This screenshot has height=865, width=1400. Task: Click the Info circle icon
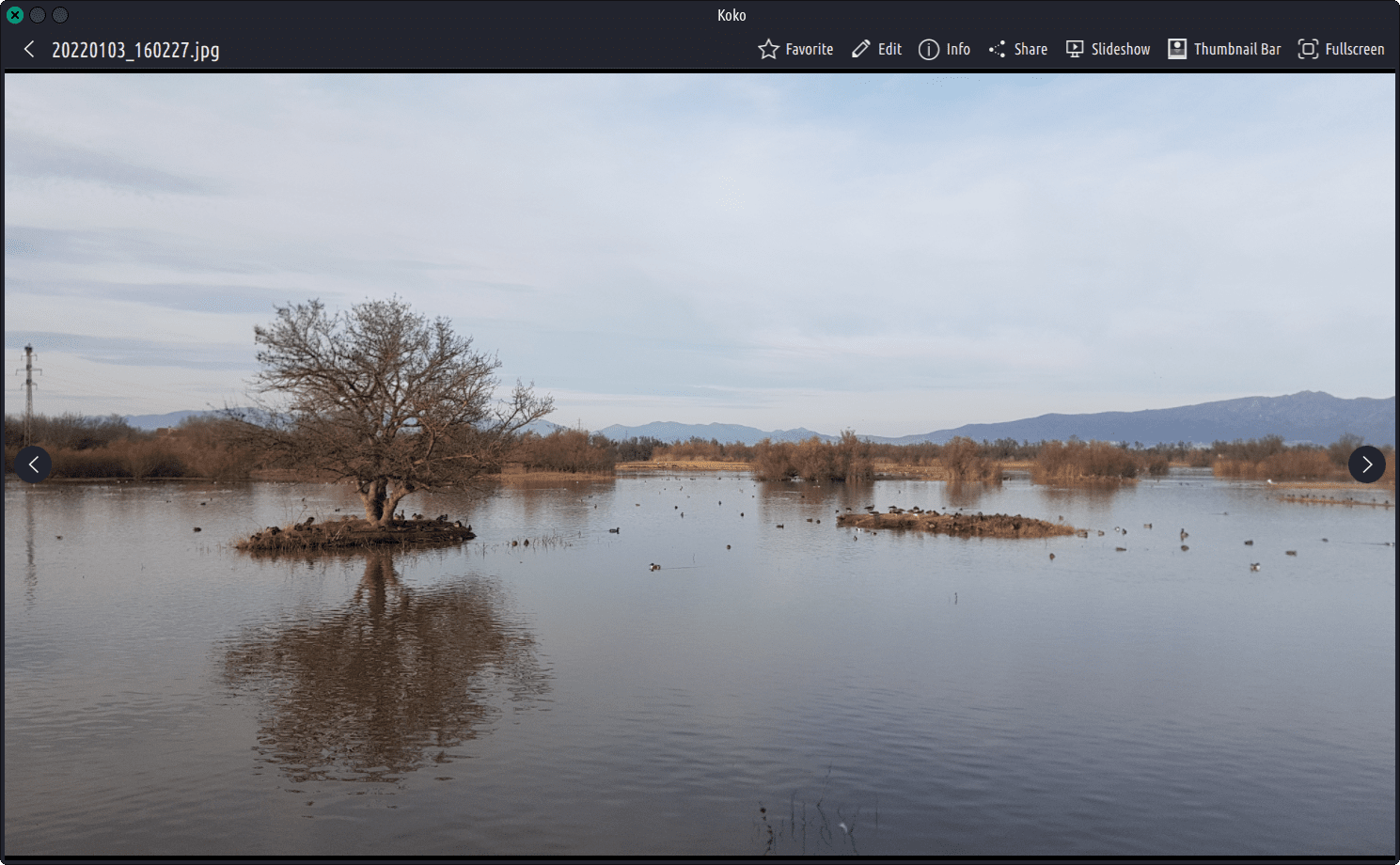(x=928, y=50)
